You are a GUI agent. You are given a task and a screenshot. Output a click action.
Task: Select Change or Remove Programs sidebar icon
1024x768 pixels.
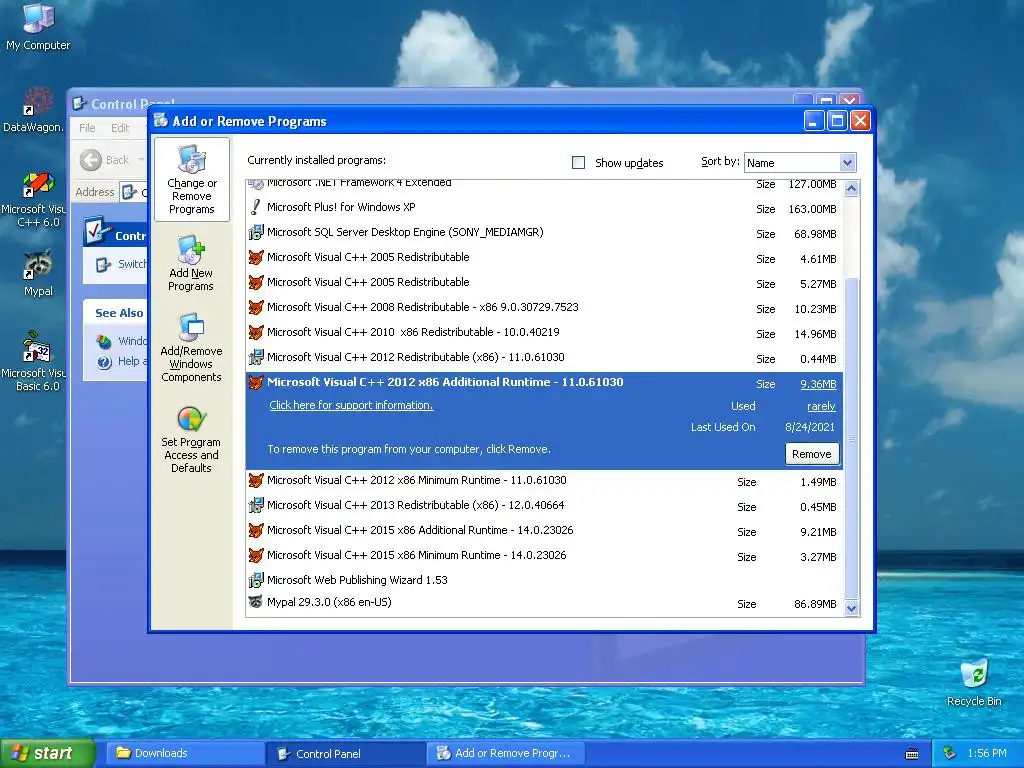(191, 180)
